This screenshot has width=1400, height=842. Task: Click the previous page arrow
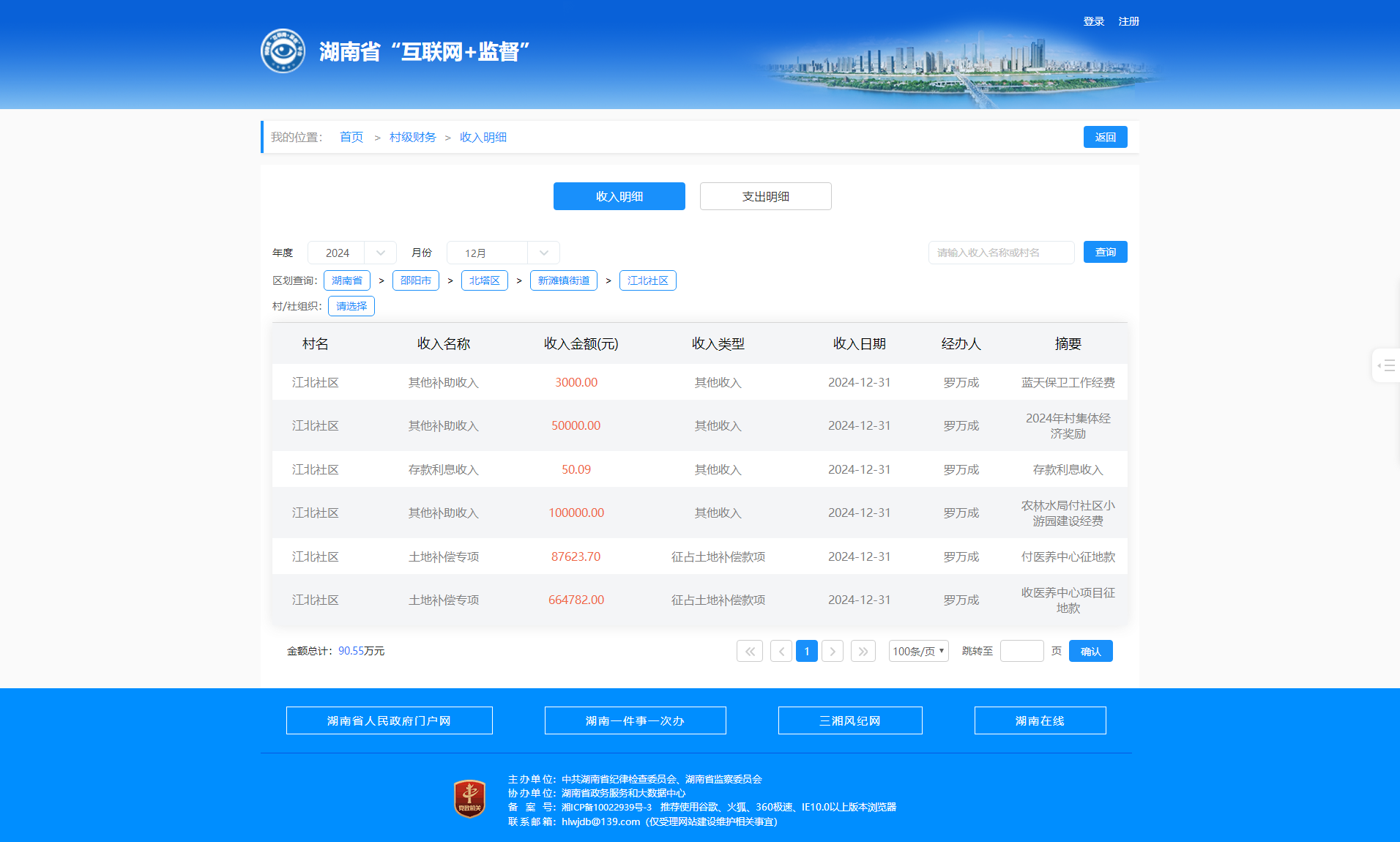[x=781, y=651]
